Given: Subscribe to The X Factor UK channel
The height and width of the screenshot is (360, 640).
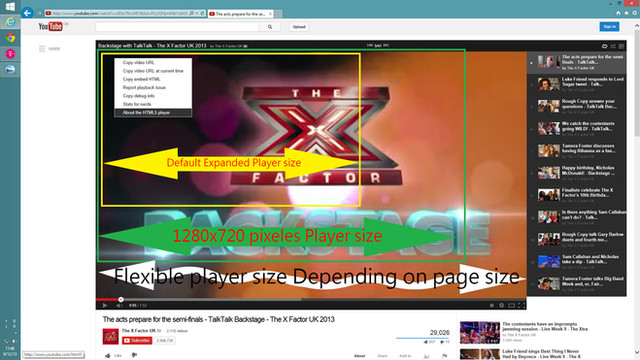Looking at the screenshot, I should [x=137, y=340].
